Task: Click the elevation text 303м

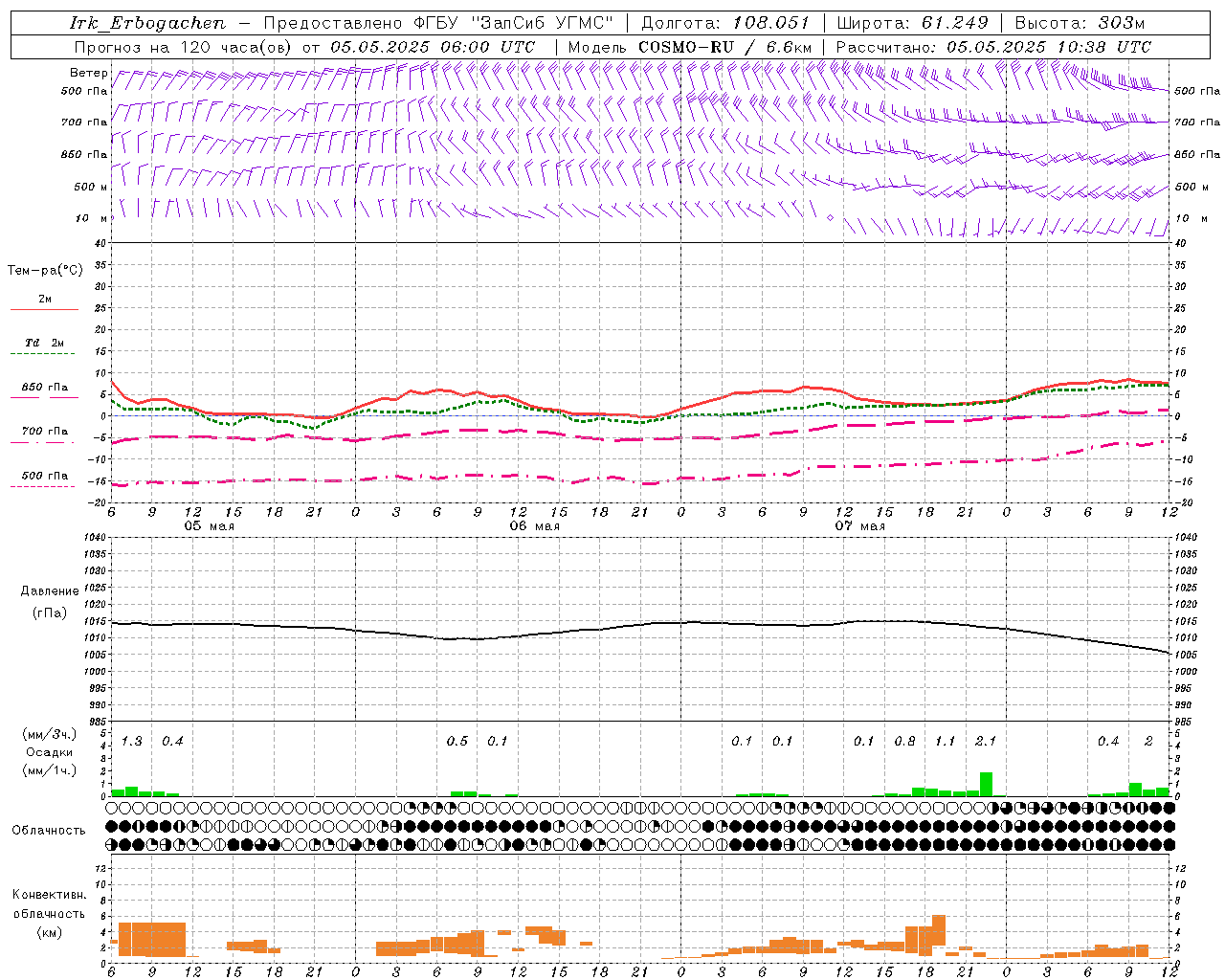Action: tap(1122, 23)
